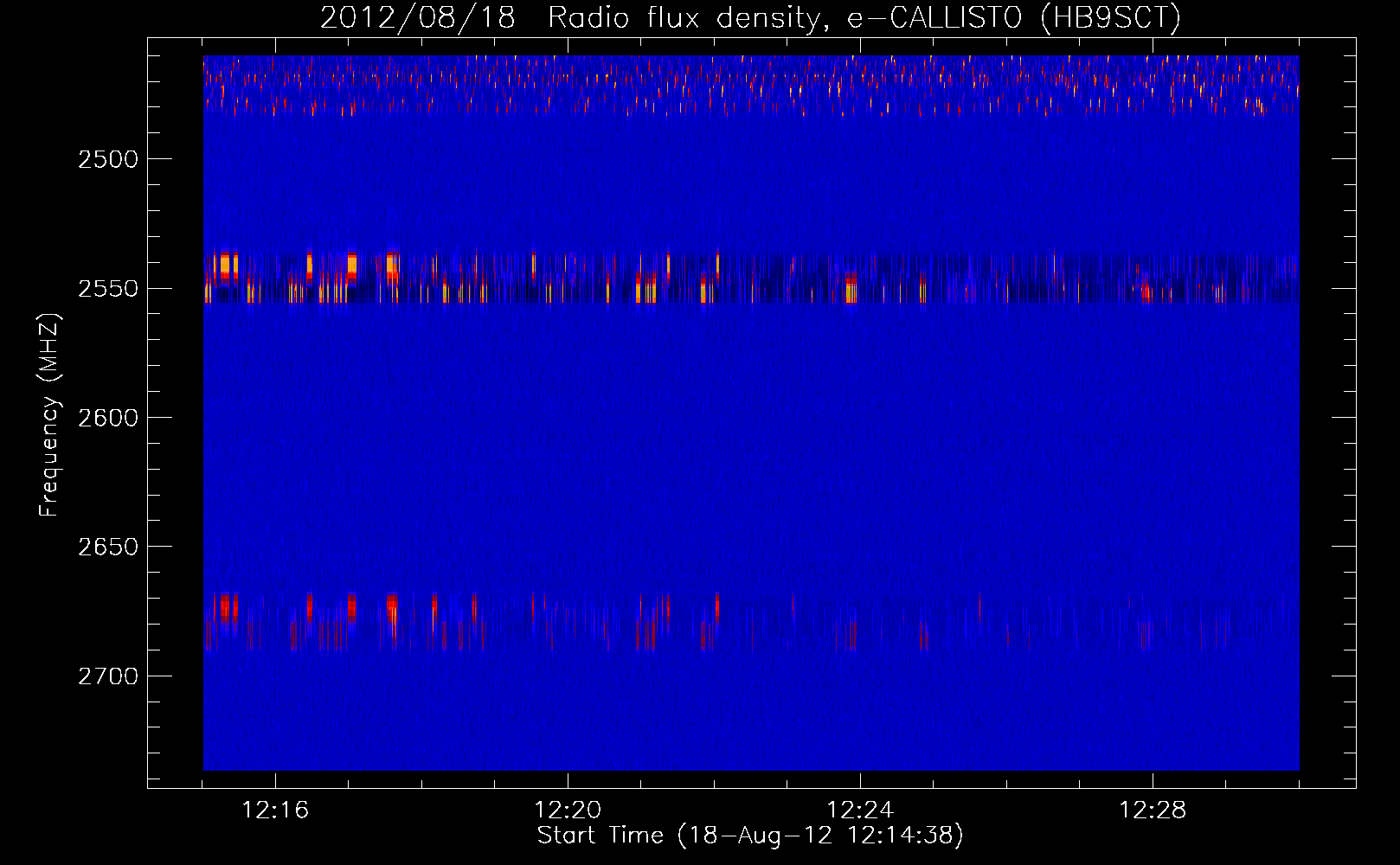Click the 2650 frequency axis label
Screen dimensions: 1400x865
[x=108, y=547]
